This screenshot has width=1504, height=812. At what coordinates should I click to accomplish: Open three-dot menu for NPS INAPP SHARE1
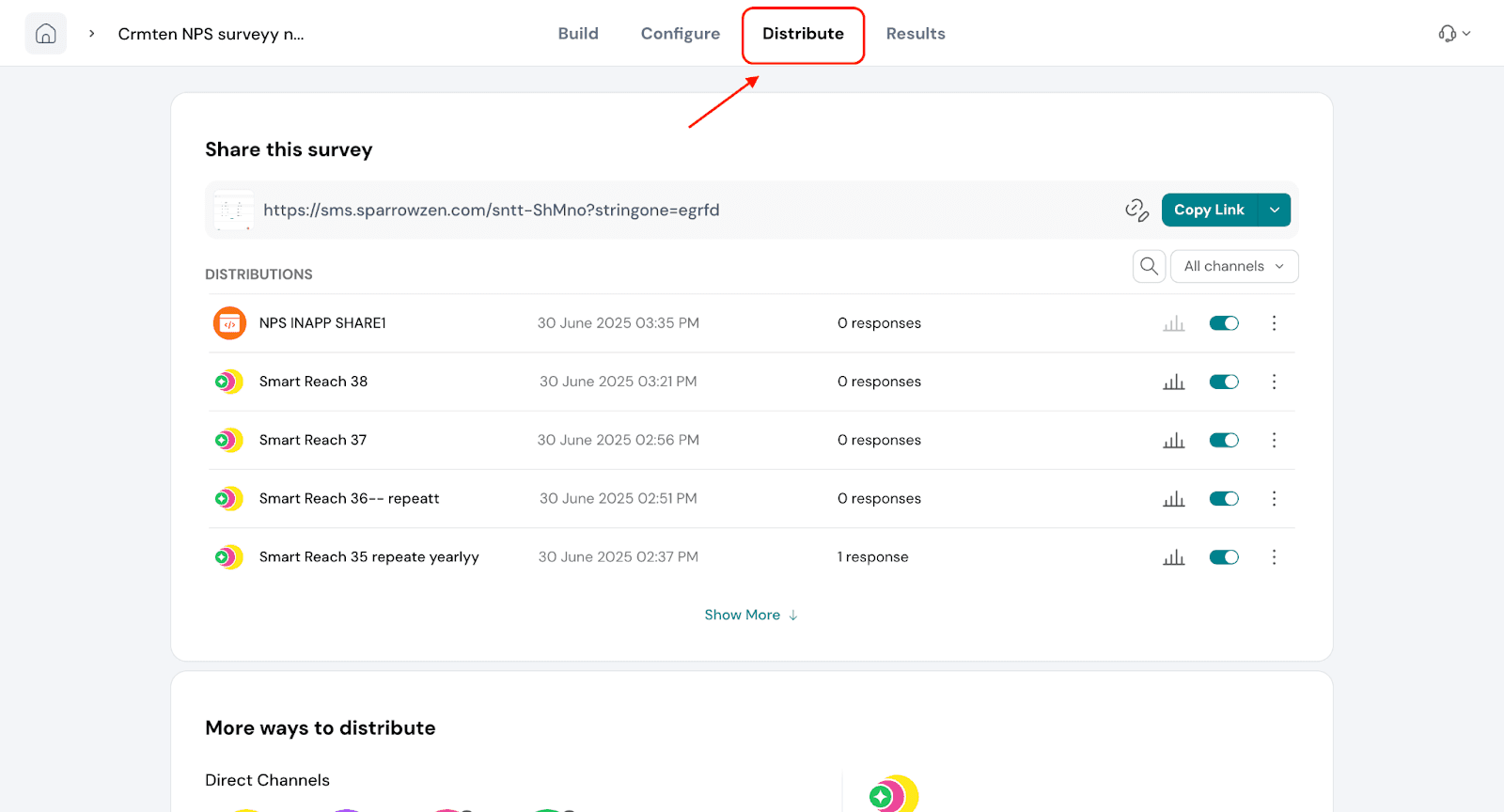(1274, 323)
